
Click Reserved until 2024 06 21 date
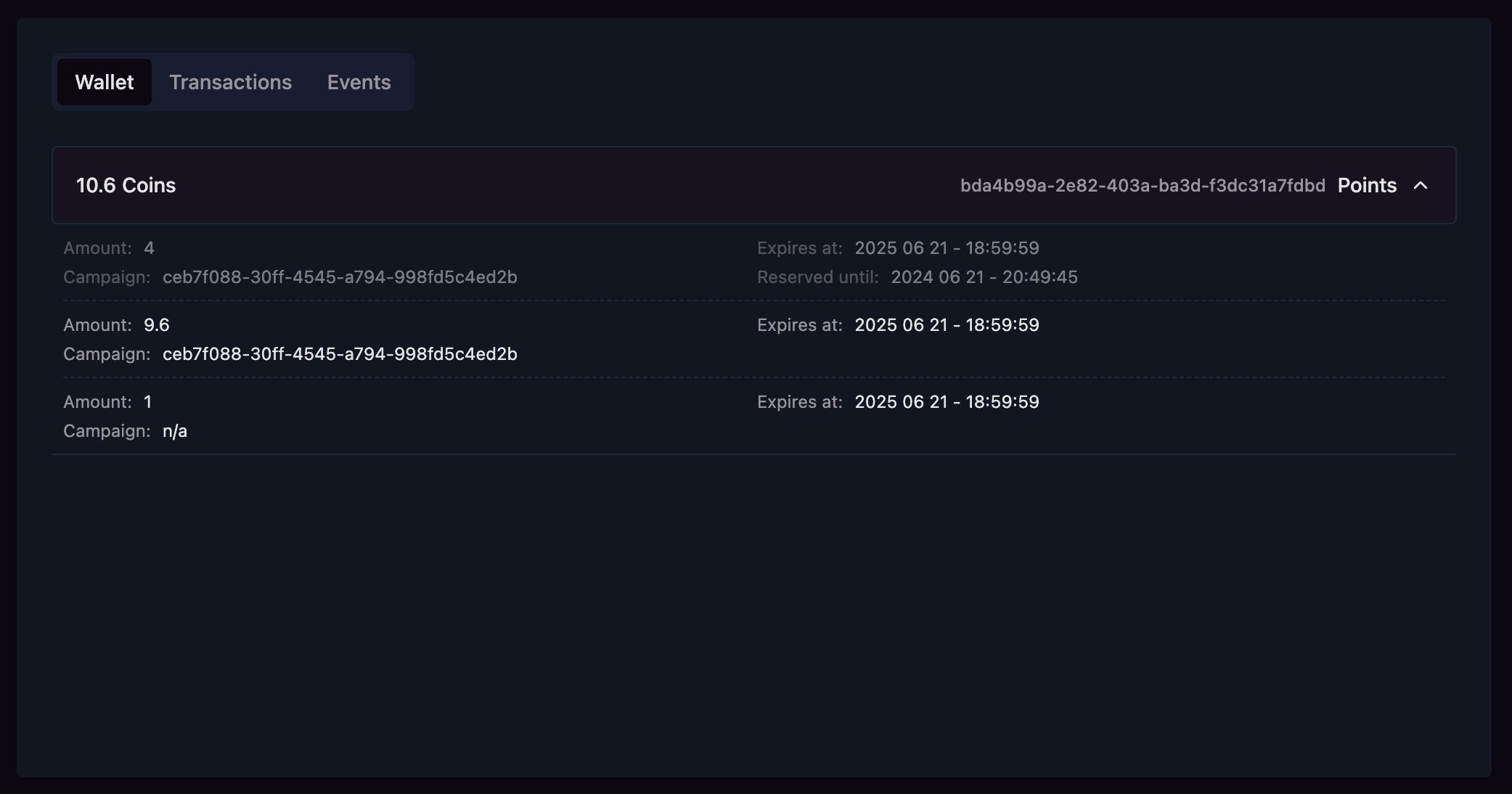click(984, 277)
